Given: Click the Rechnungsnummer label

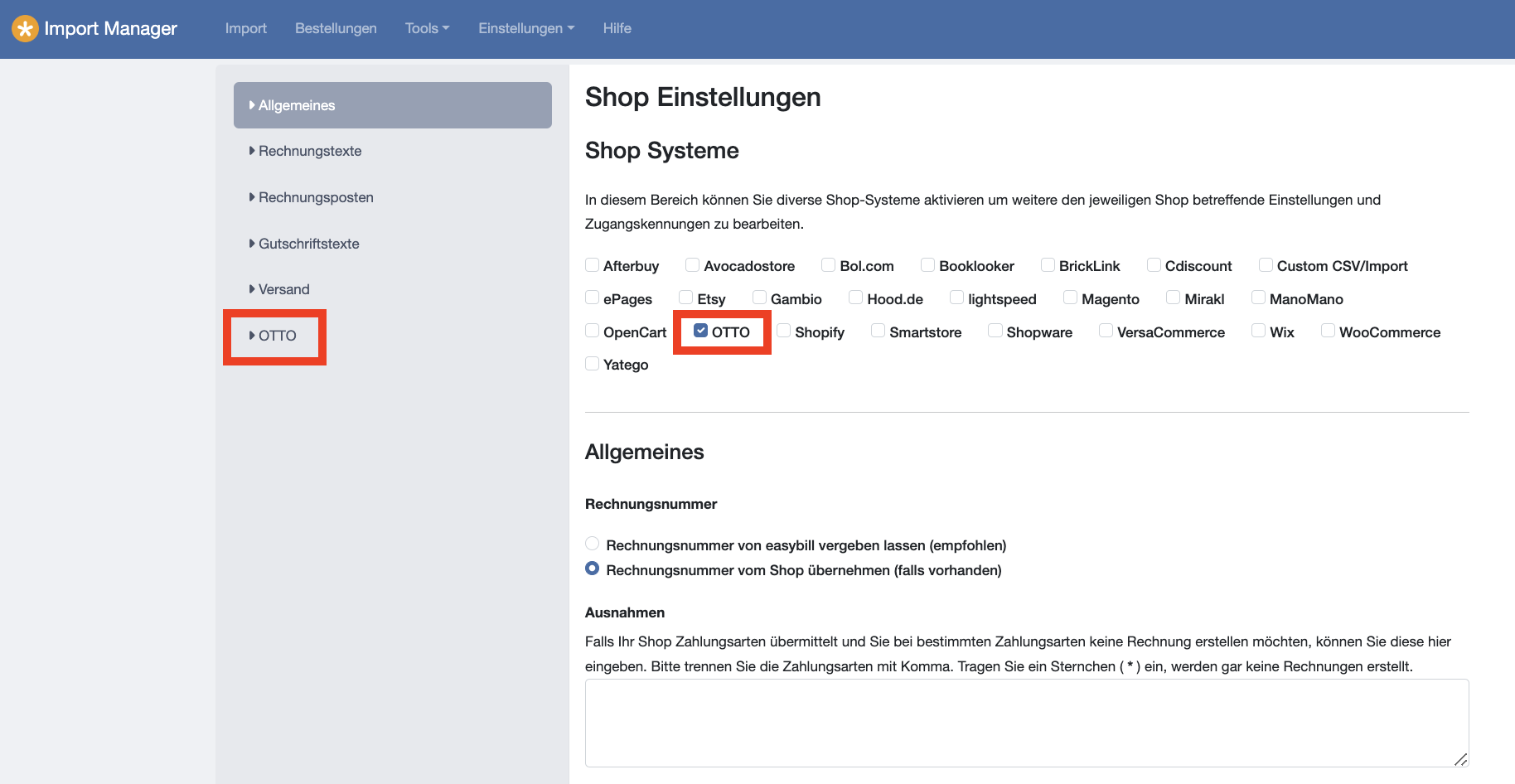Looking at the screenshot, I should (651, 504).
